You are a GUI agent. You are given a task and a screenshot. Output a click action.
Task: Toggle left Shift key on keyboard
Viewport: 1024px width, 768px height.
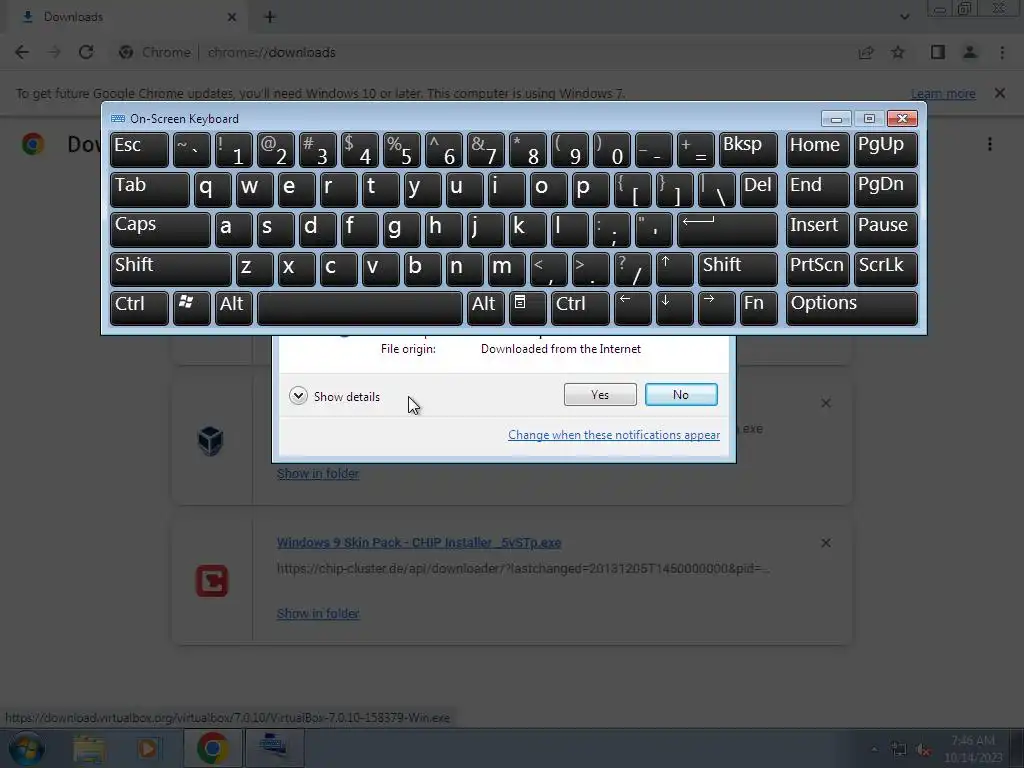[170, 269]
